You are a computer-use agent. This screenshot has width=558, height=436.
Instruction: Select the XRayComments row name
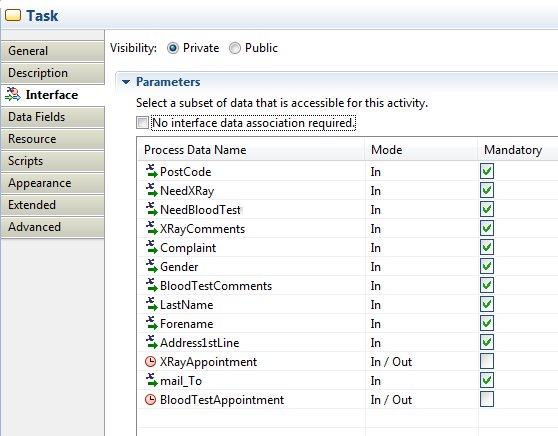click(202, 229)
